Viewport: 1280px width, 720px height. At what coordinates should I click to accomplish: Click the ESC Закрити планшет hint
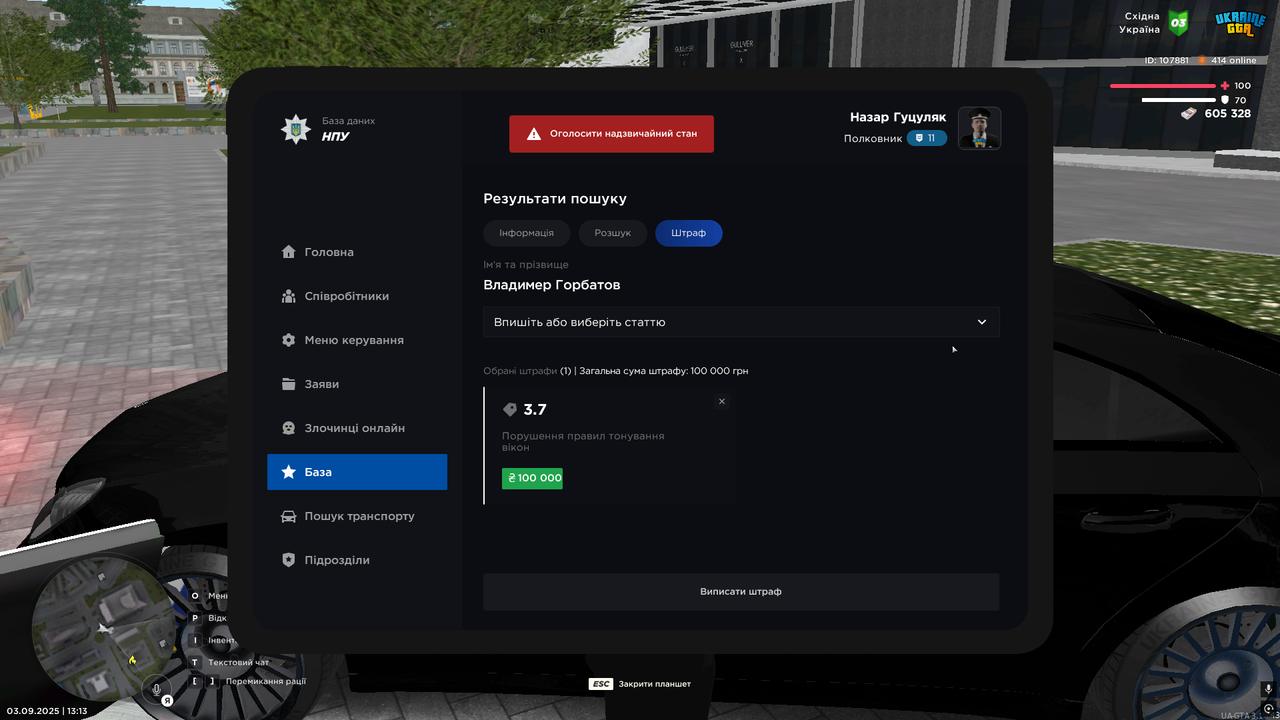(640, 684)
